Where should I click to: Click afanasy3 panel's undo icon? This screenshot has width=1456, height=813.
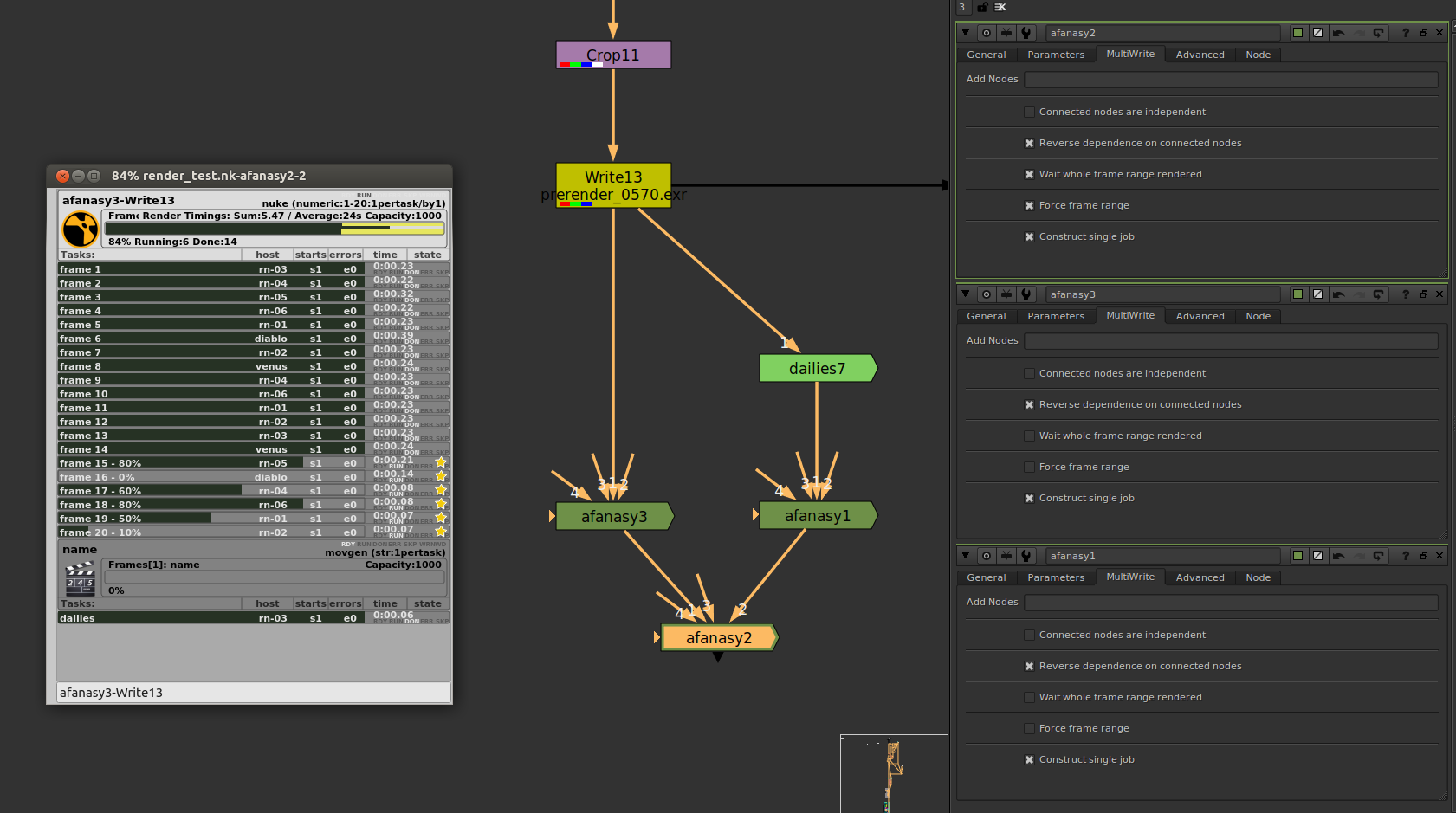click(x=1338, y=294)
